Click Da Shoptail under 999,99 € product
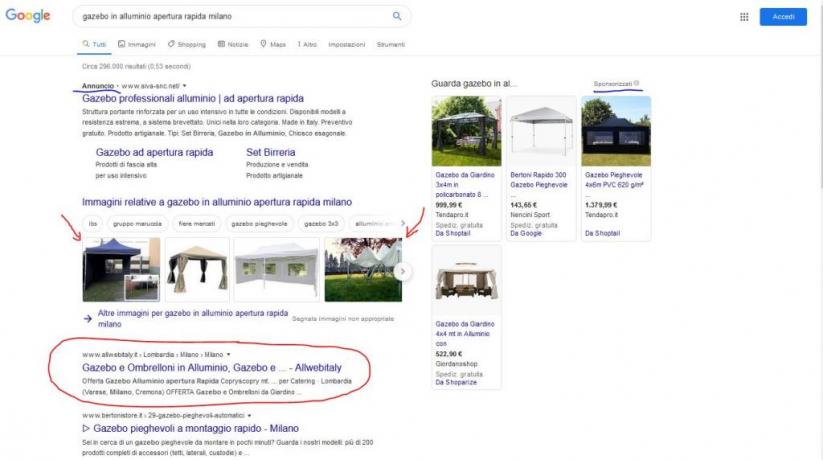823x460 pixels. click(452, 233)
